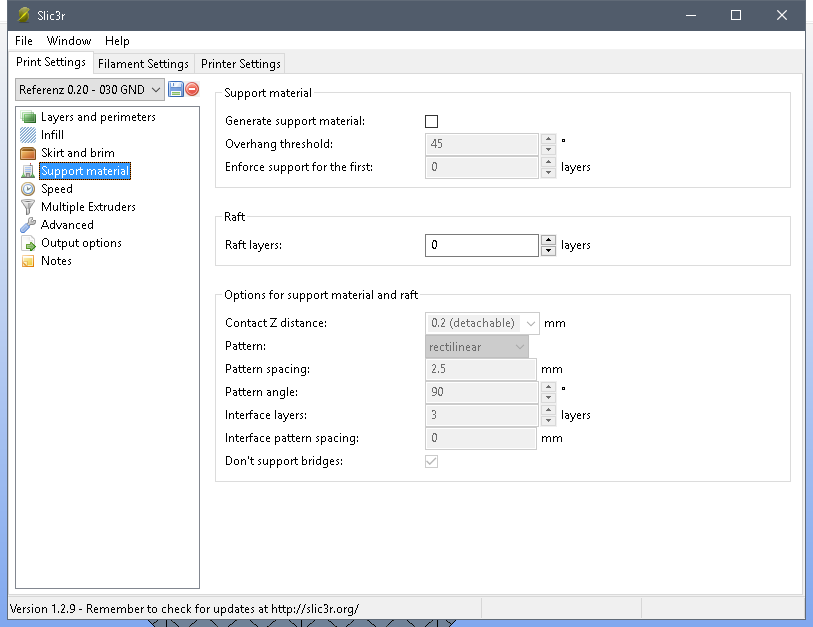813x627 pixels.
Task: Open the Window menu
Action: point(68,41)
